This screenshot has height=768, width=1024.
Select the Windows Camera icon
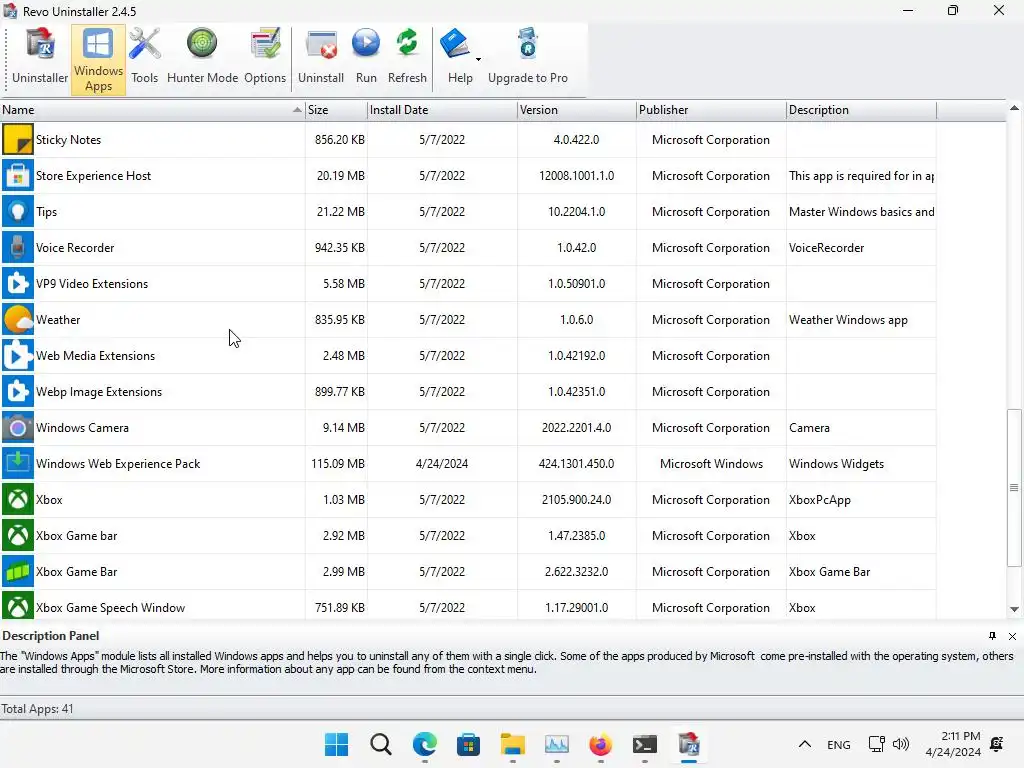18,428
